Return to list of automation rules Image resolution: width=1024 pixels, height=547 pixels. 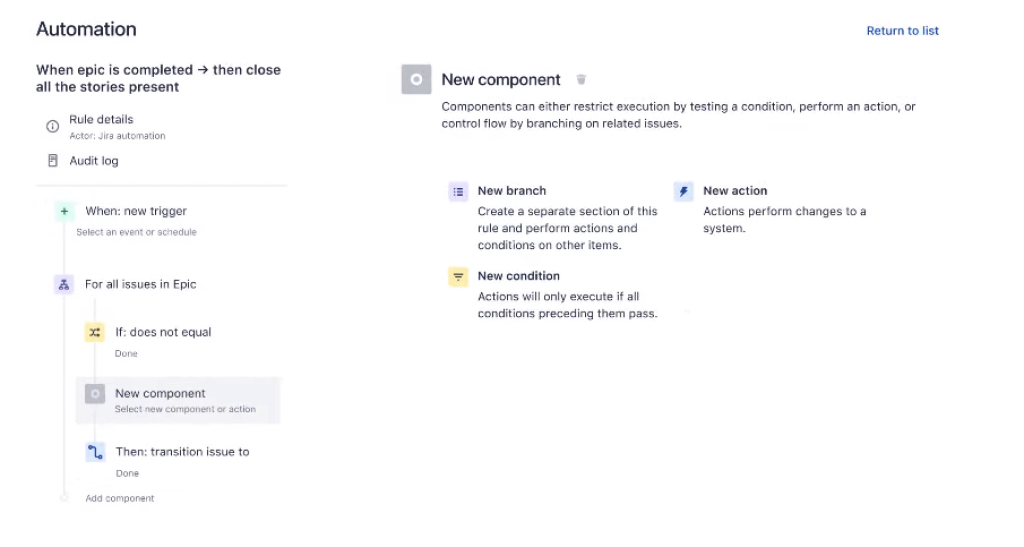[x=902, y=31]
